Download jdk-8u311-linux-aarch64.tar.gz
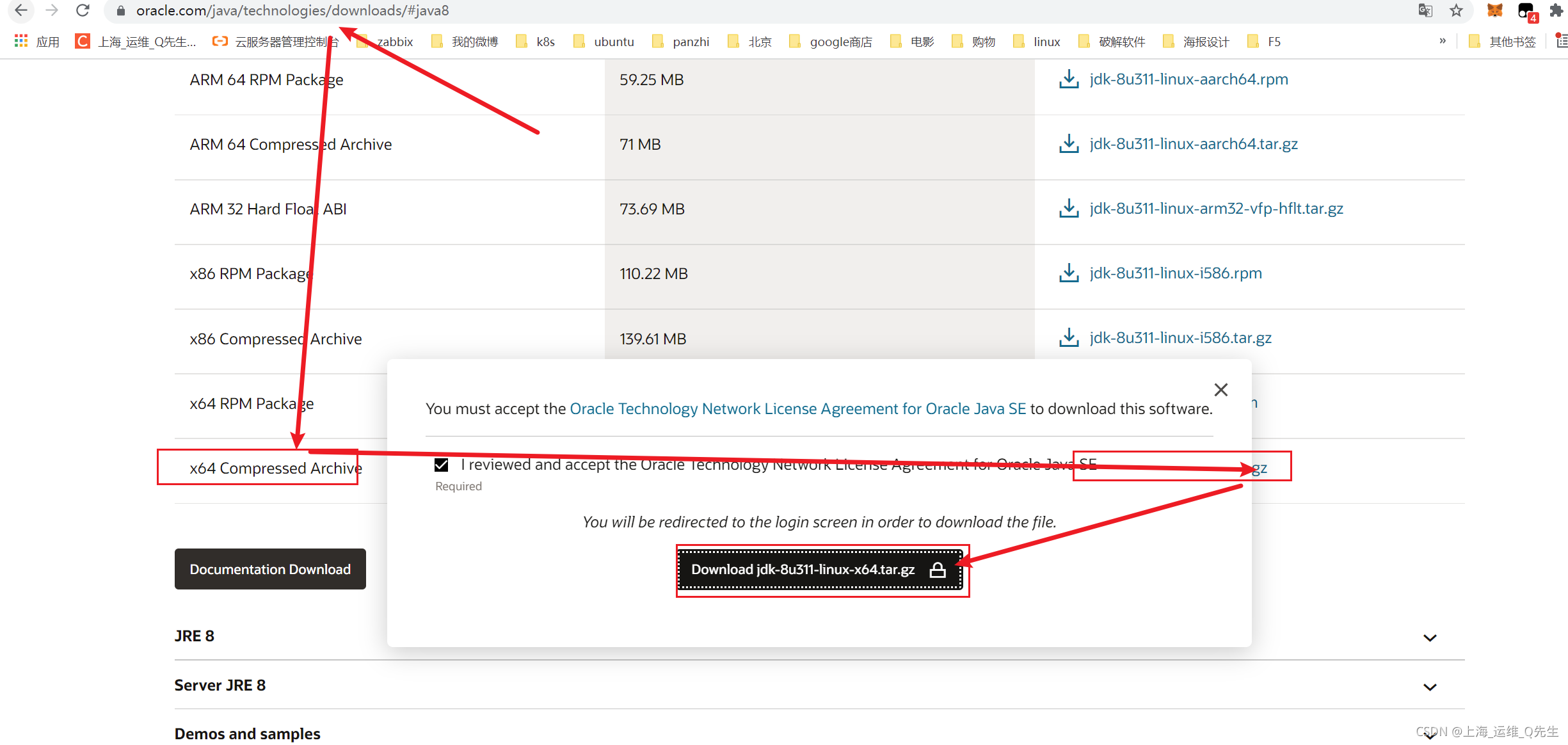Image resolution: width=1568 pixels, height=745 pixels. 1194,144
